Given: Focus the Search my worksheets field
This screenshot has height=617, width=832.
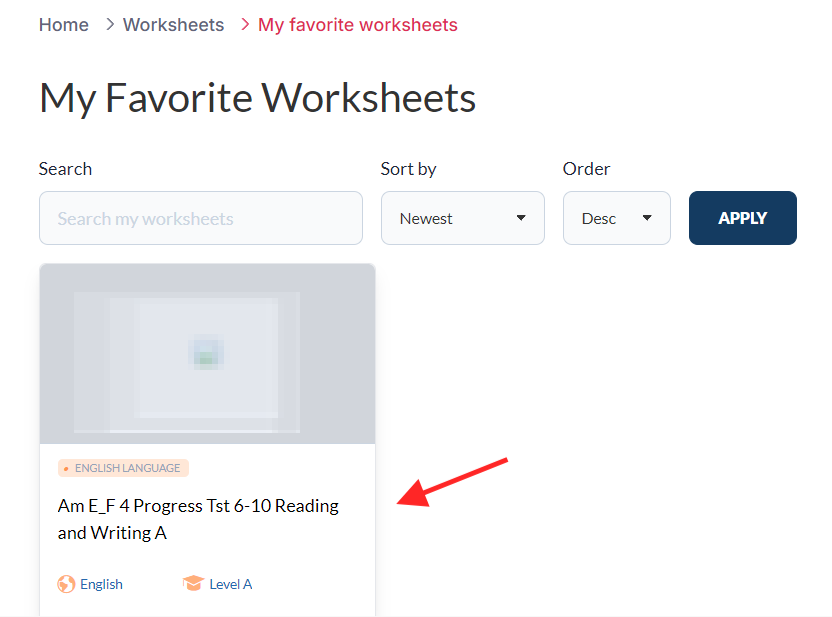Looking at the screenshot, I should (x=201, y=218).
